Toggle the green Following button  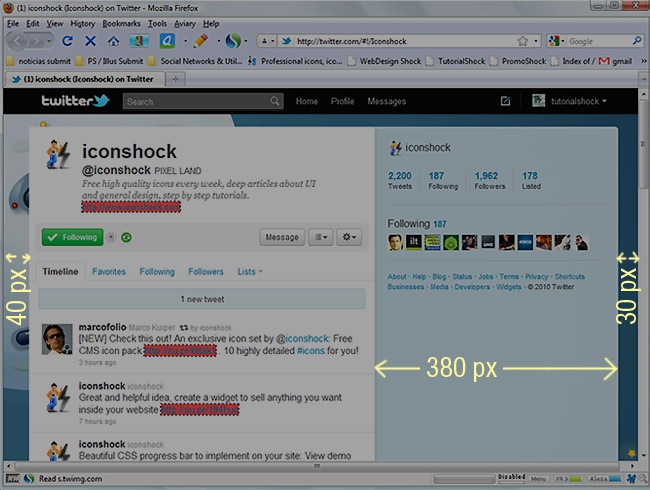(73, 237)
